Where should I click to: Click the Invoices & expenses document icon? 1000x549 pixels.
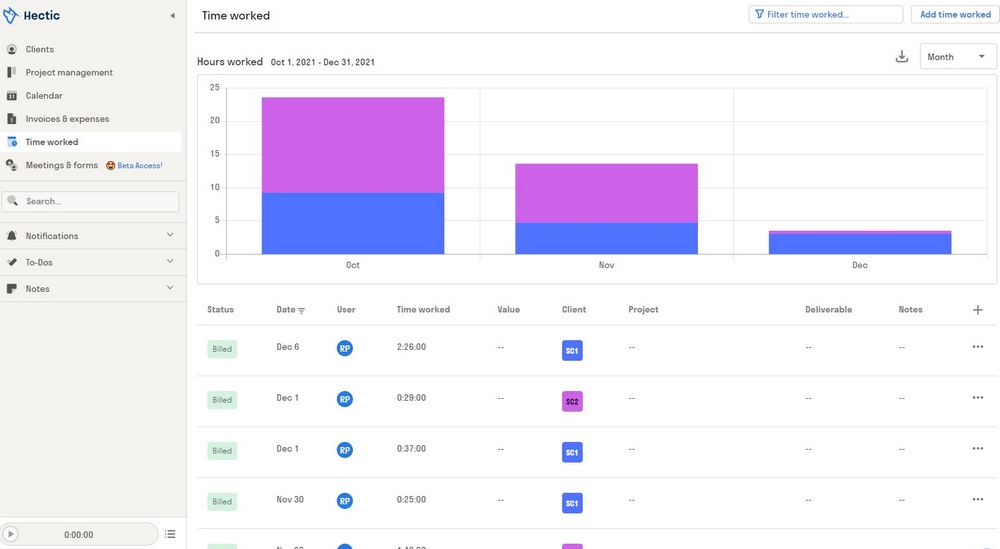click(x=11, y=119)
